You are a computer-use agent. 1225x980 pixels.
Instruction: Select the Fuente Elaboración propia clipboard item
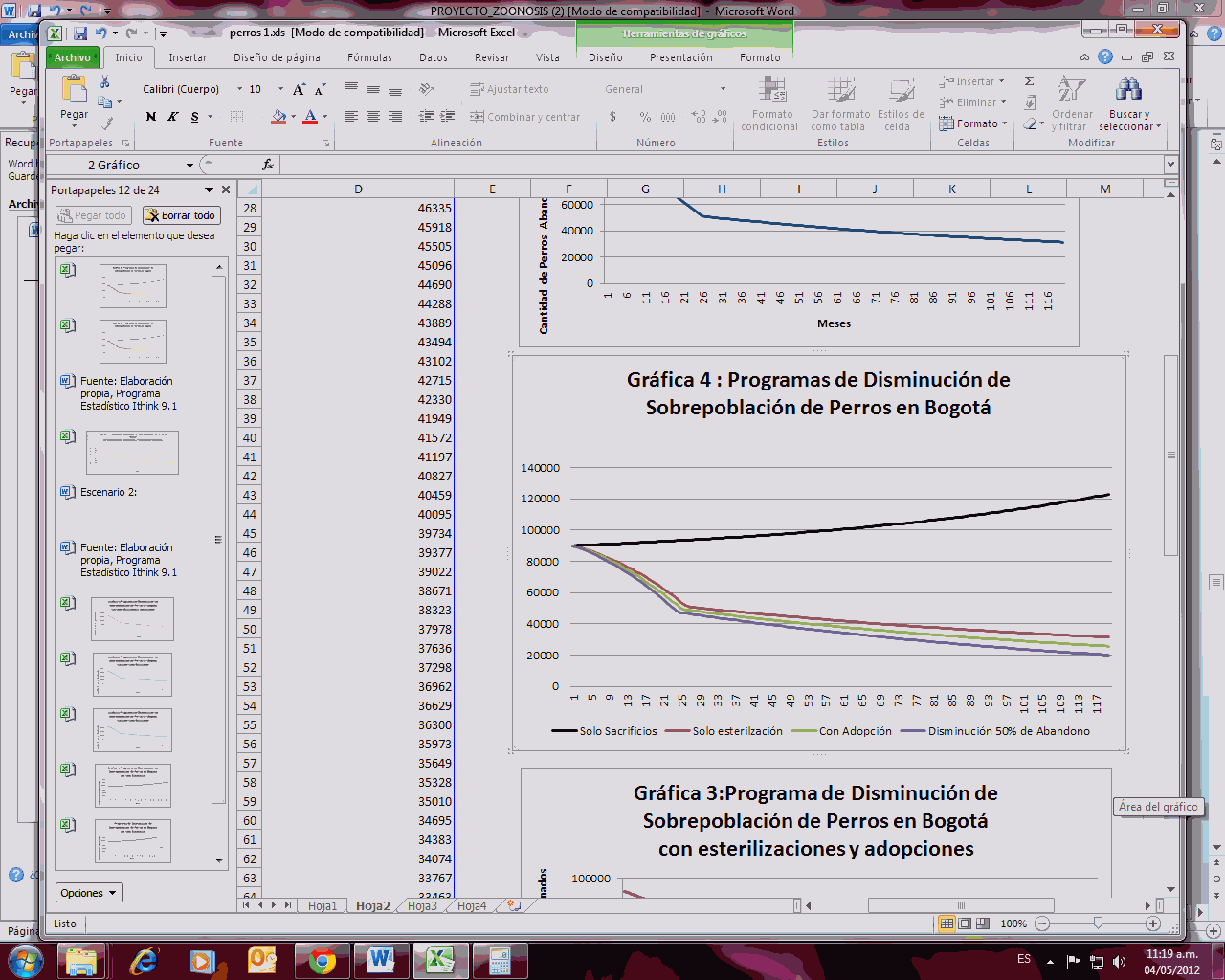click(127, 393)
